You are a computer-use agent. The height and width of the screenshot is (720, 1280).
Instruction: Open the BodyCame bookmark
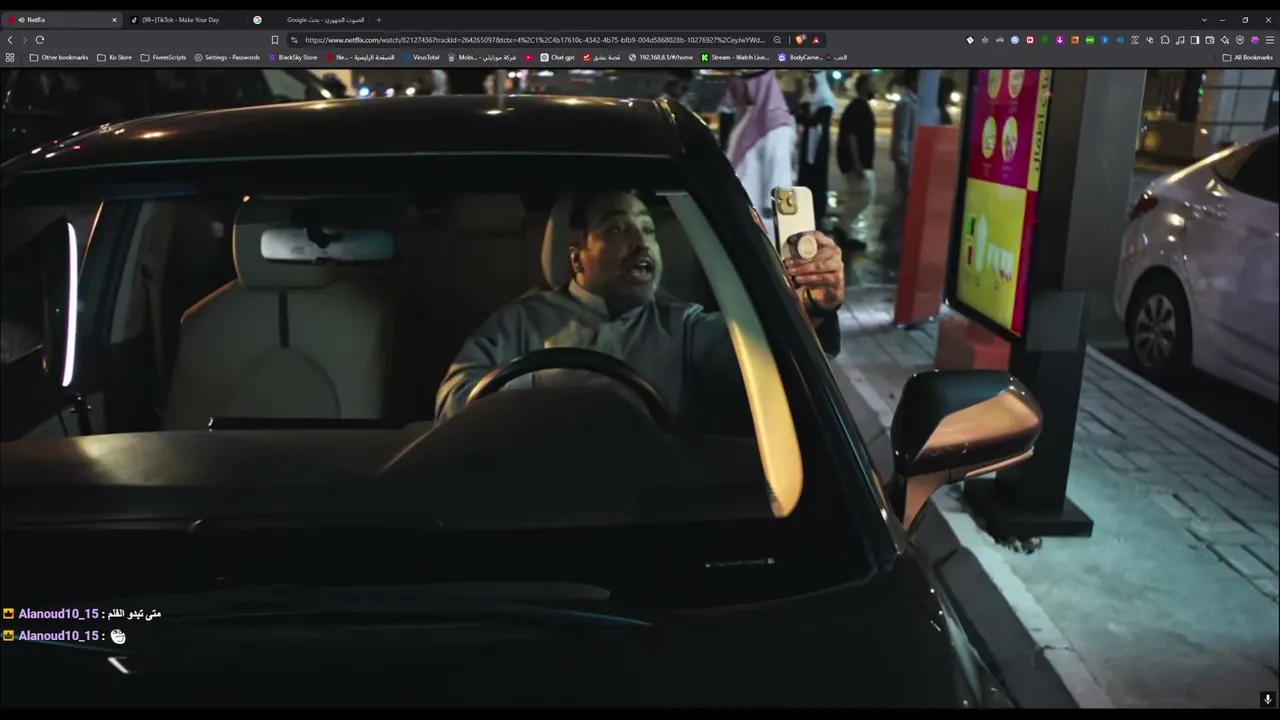pos(800,58)
